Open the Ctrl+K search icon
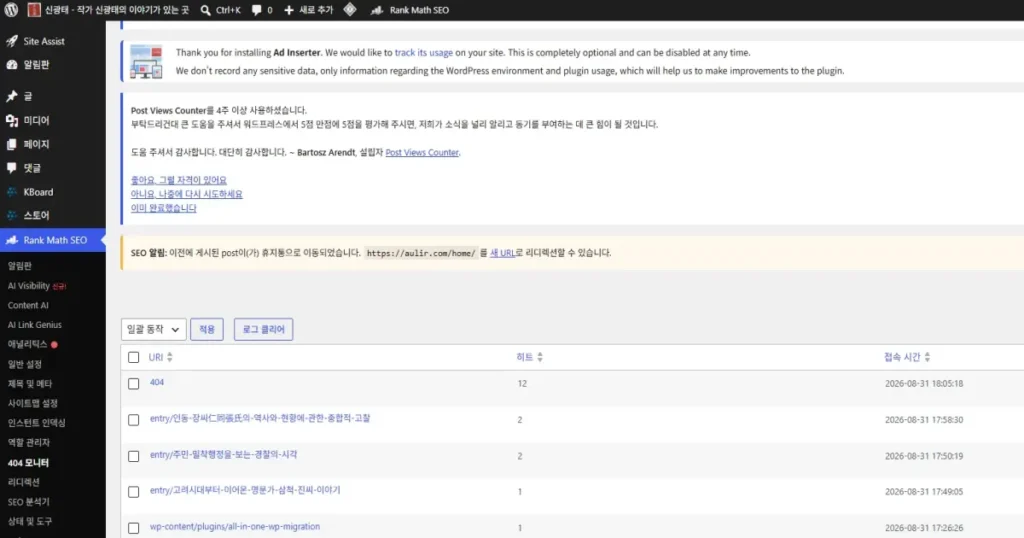 click(x=206, y=10)
